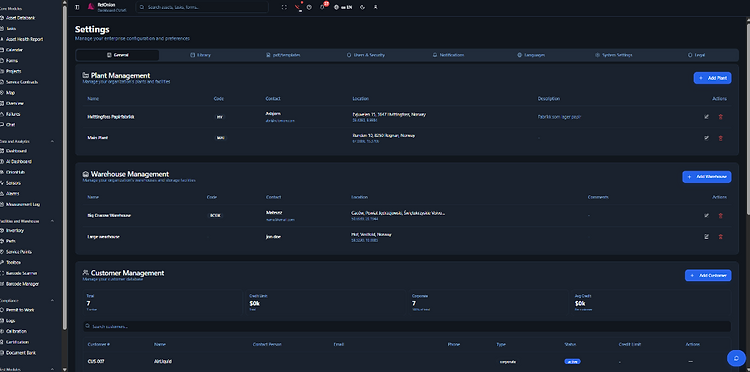The width and height of the screenshot is (750, 372).
Task: Delete the Hellingfoss plant row
Action: point(720,117)
